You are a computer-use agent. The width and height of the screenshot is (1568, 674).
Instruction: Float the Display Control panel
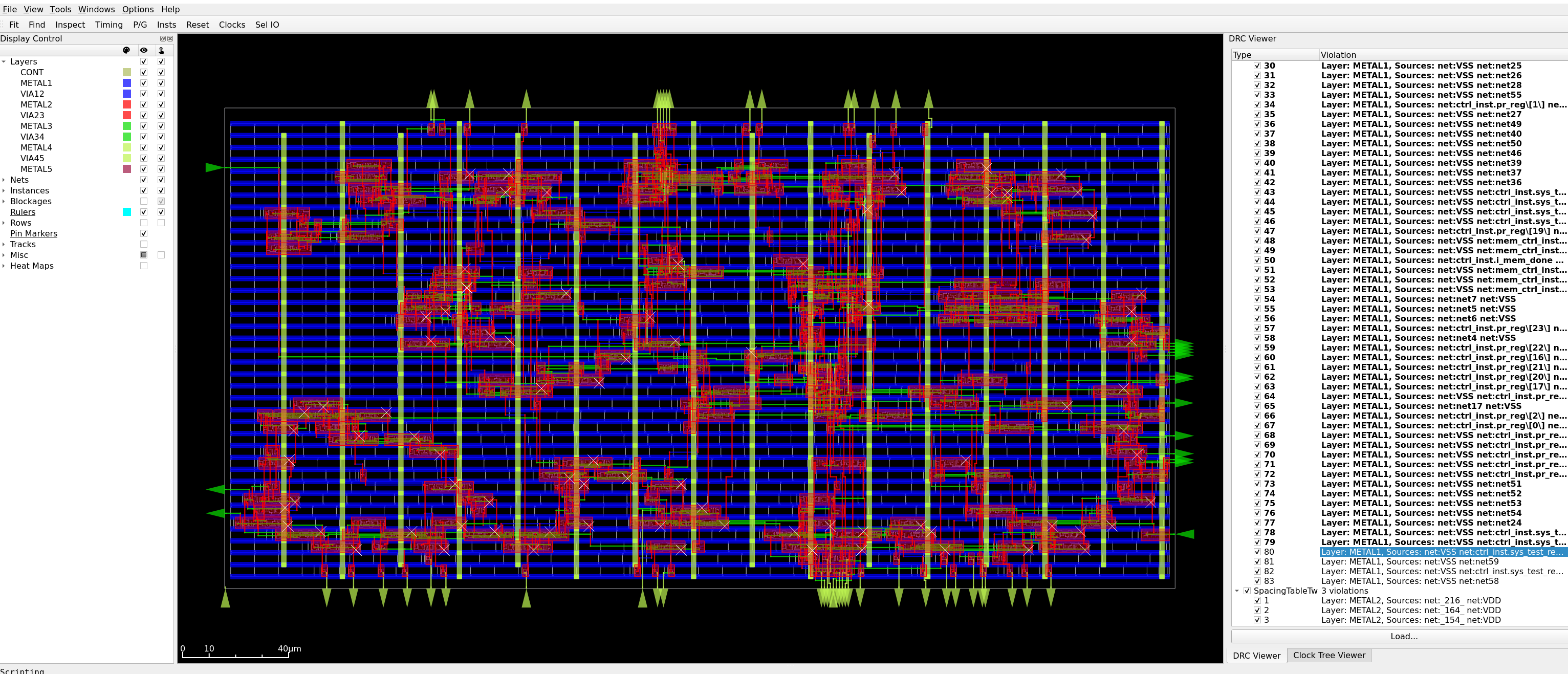click(x=163, y=38)
